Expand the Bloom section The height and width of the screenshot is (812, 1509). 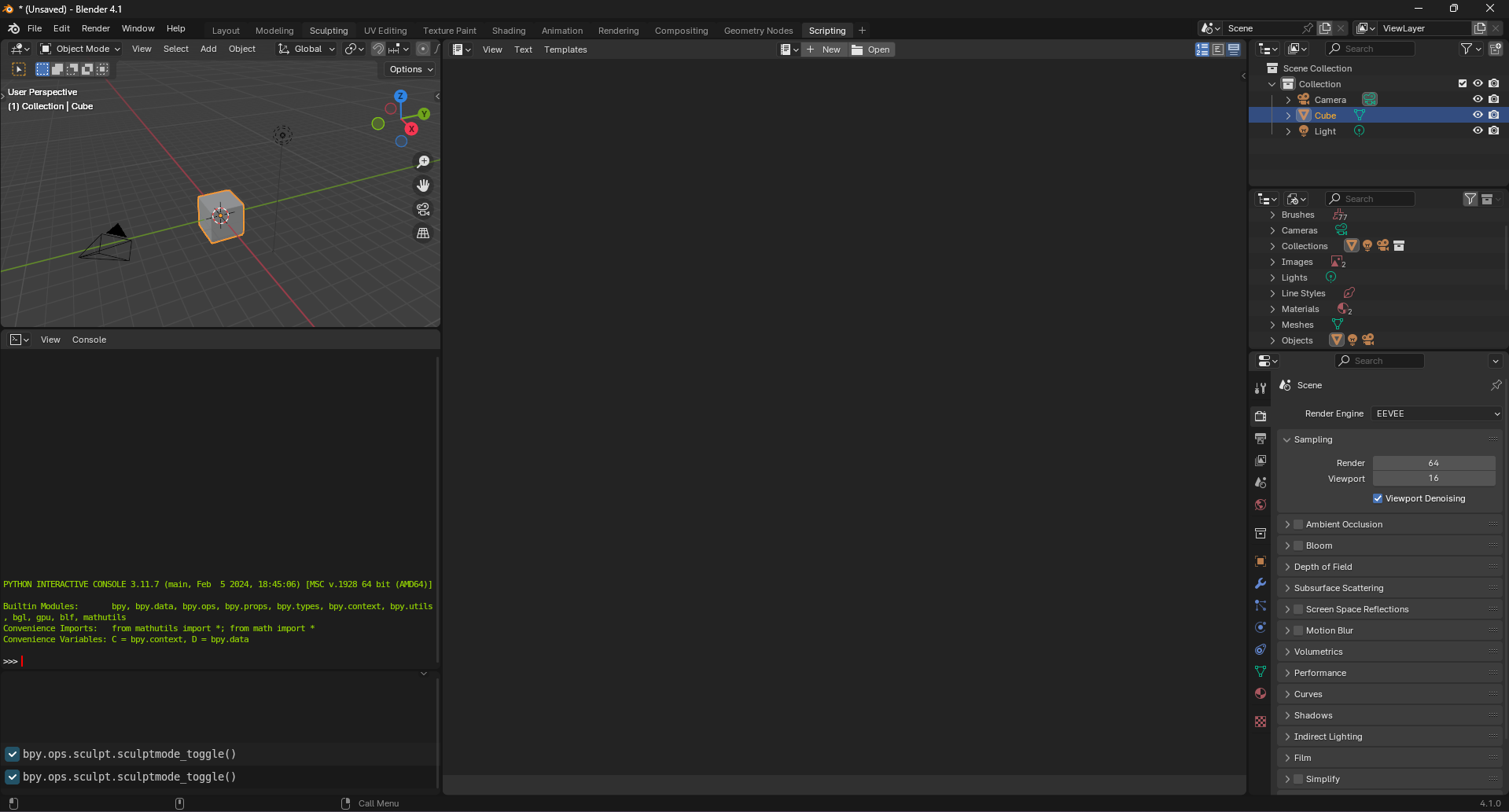point(1289,545)
